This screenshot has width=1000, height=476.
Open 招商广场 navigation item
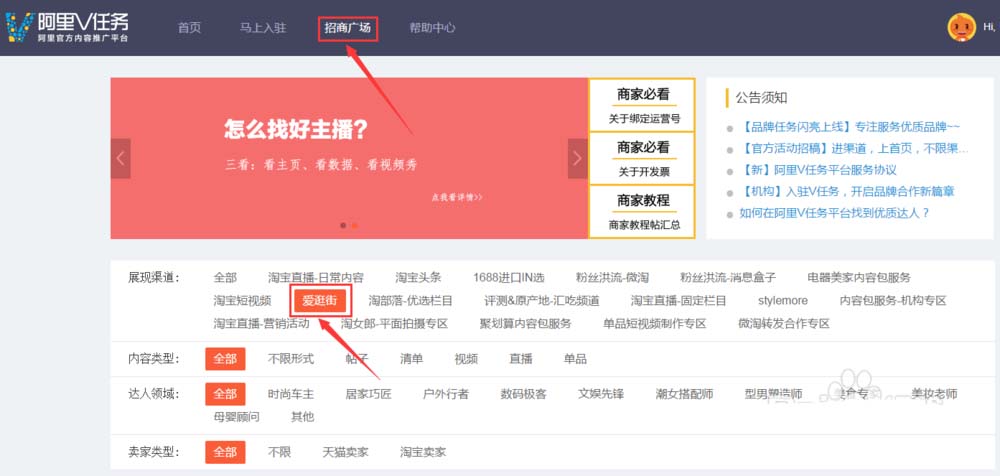tap(348, 28)
